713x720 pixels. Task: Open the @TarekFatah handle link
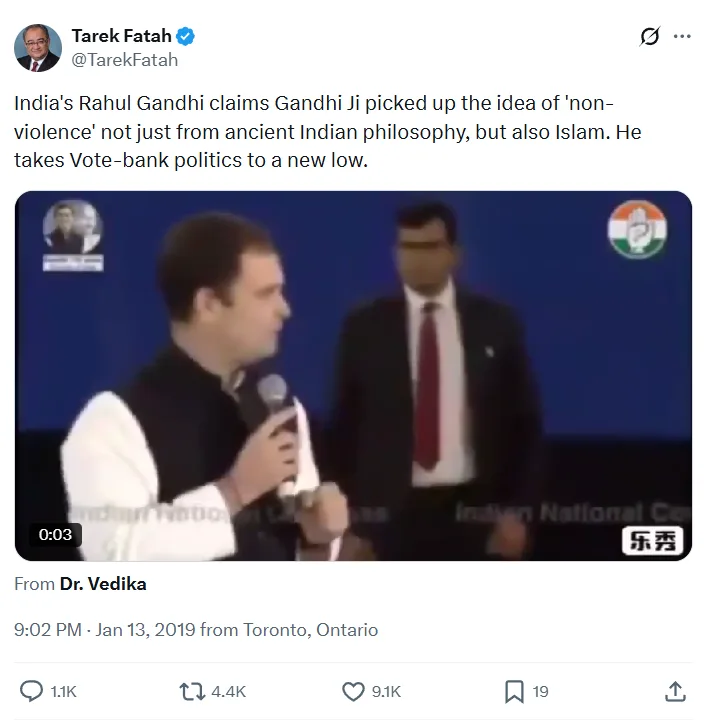point(125,60)
